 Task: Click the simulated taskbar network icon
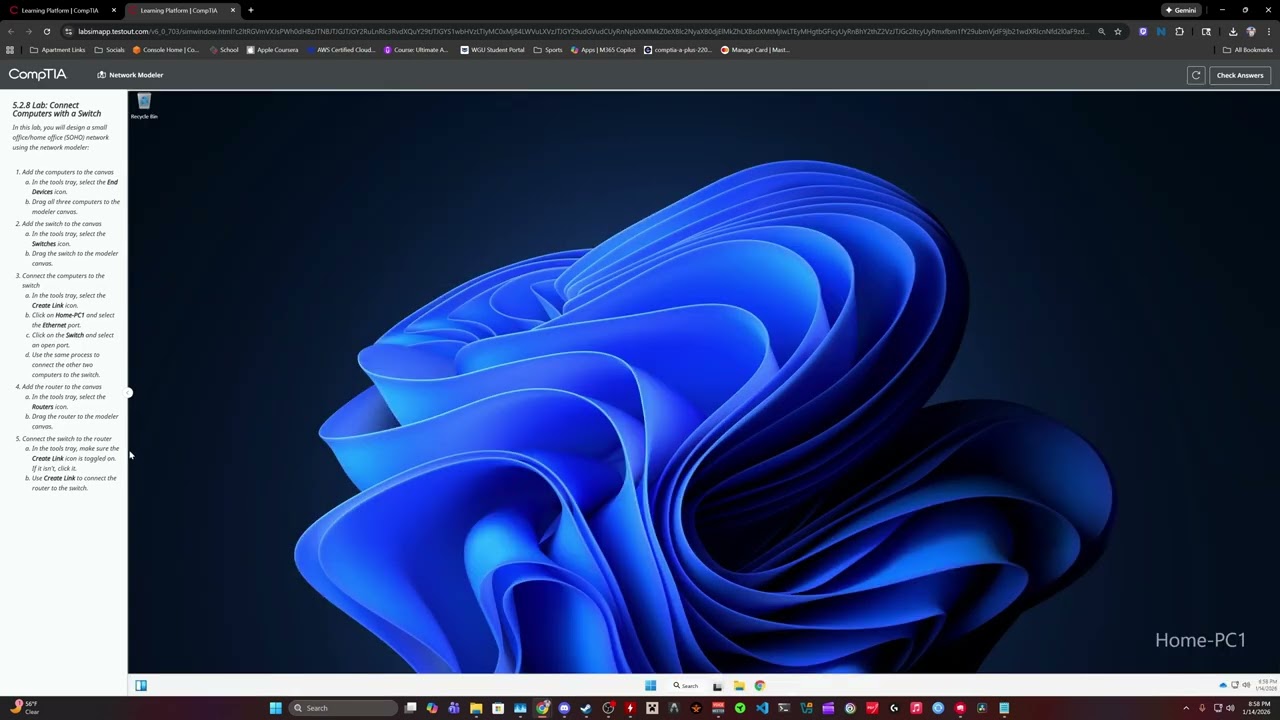point(1235,685)
